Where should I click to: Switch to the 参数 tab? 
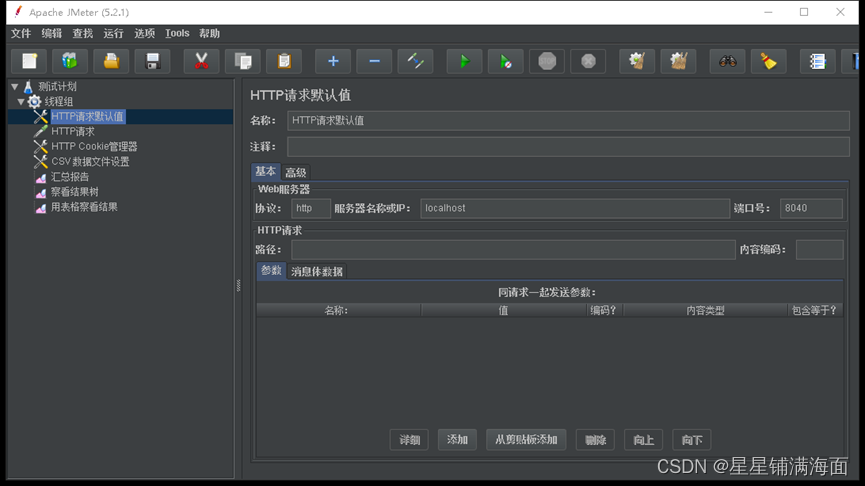coord(271,270)
